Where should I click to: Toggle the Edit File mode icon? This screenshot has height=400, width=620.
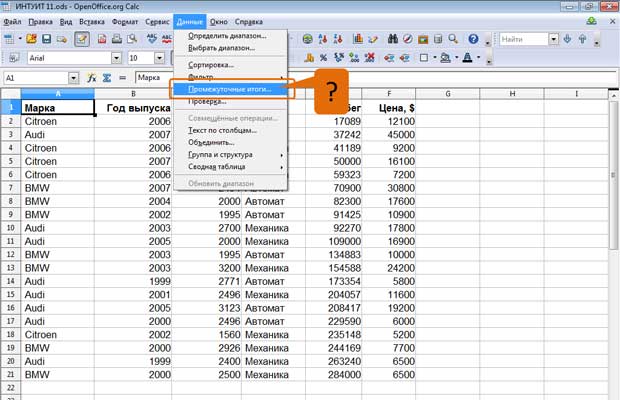point(82,39)
